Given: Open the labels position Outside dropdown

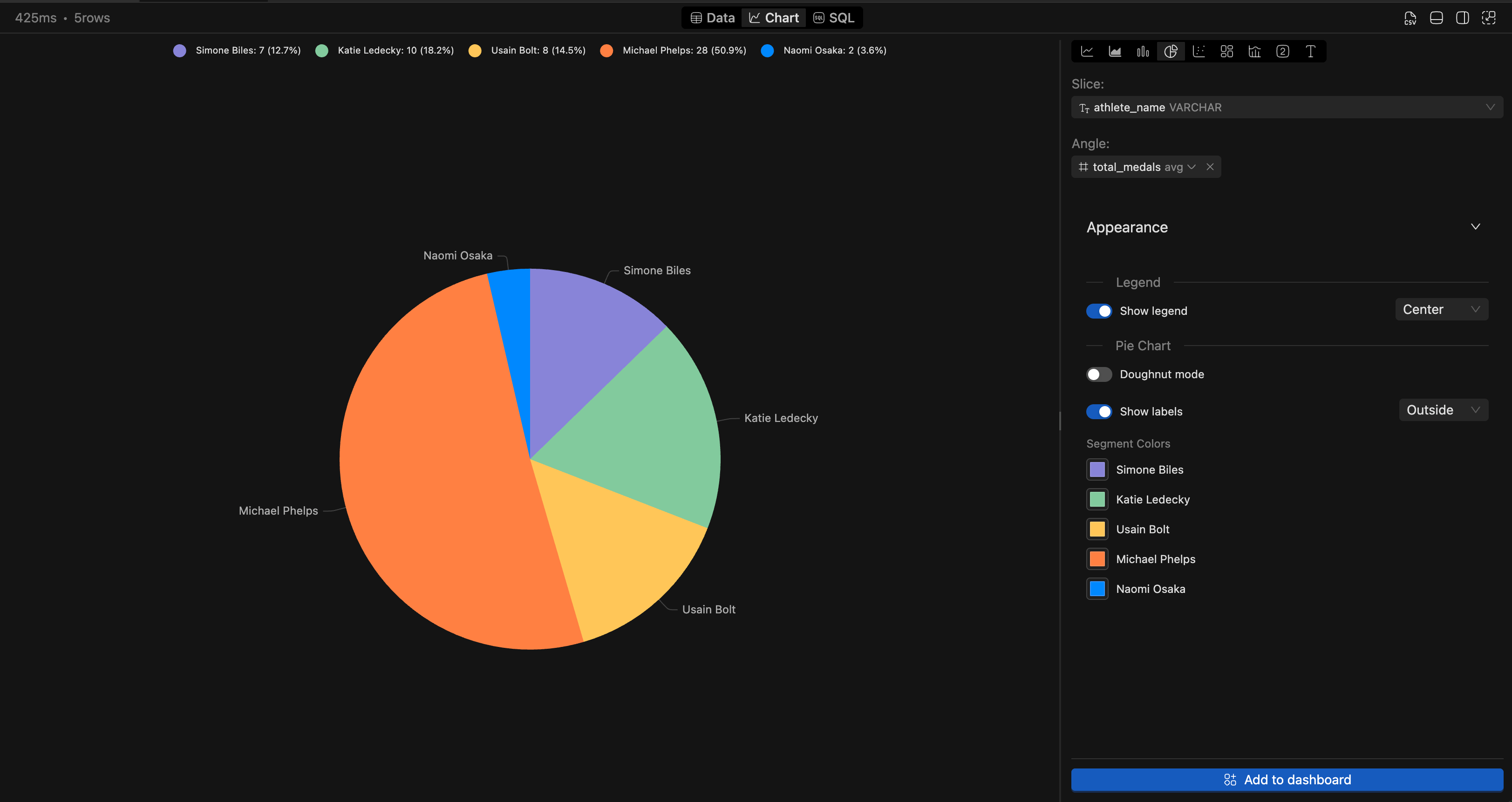Looking at the screenshot, I should point(1443,409).
